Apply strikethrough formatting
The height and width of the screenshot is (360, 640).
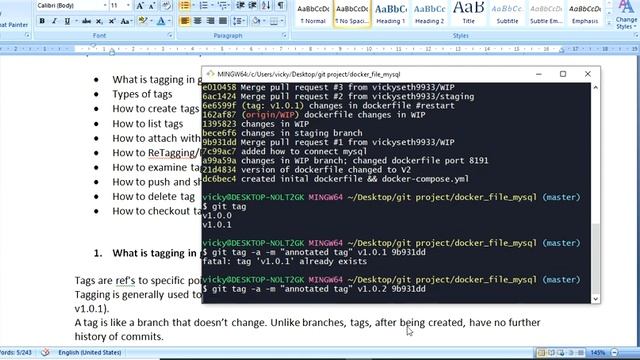pyautogui.click(x=86, y=21)
